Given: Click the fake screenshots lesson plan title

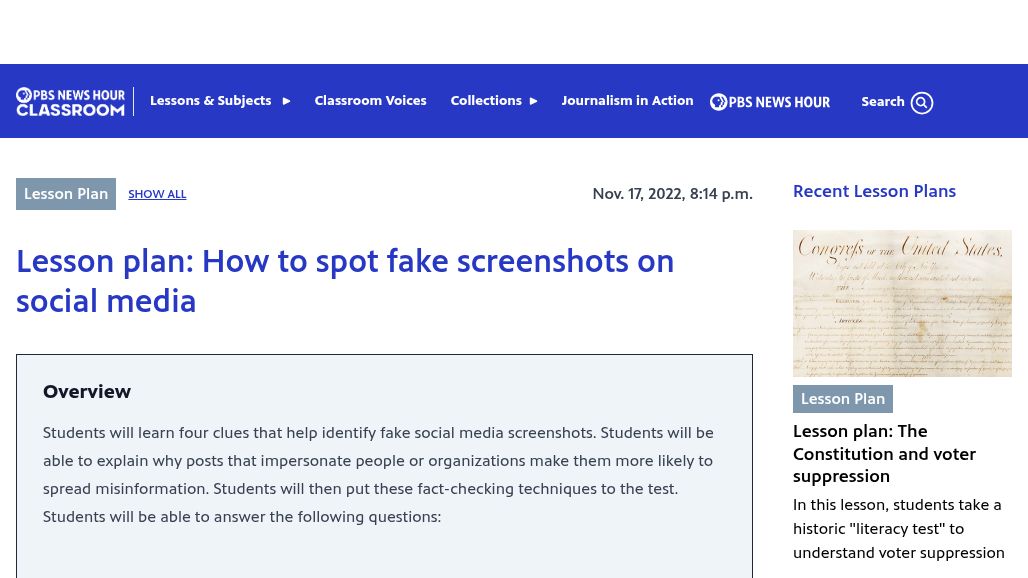Looking at the screenshot, I should [x=345, y=281].
